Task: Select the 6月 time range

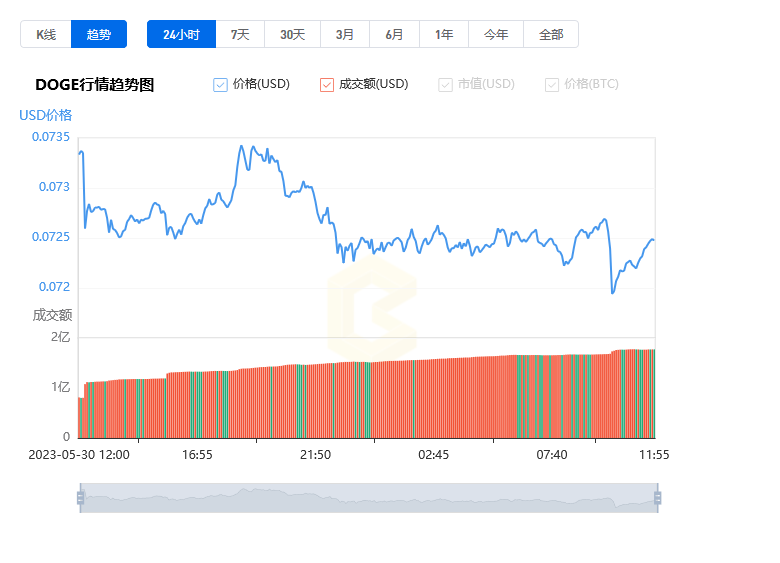Action: click(x=395, y=34)
